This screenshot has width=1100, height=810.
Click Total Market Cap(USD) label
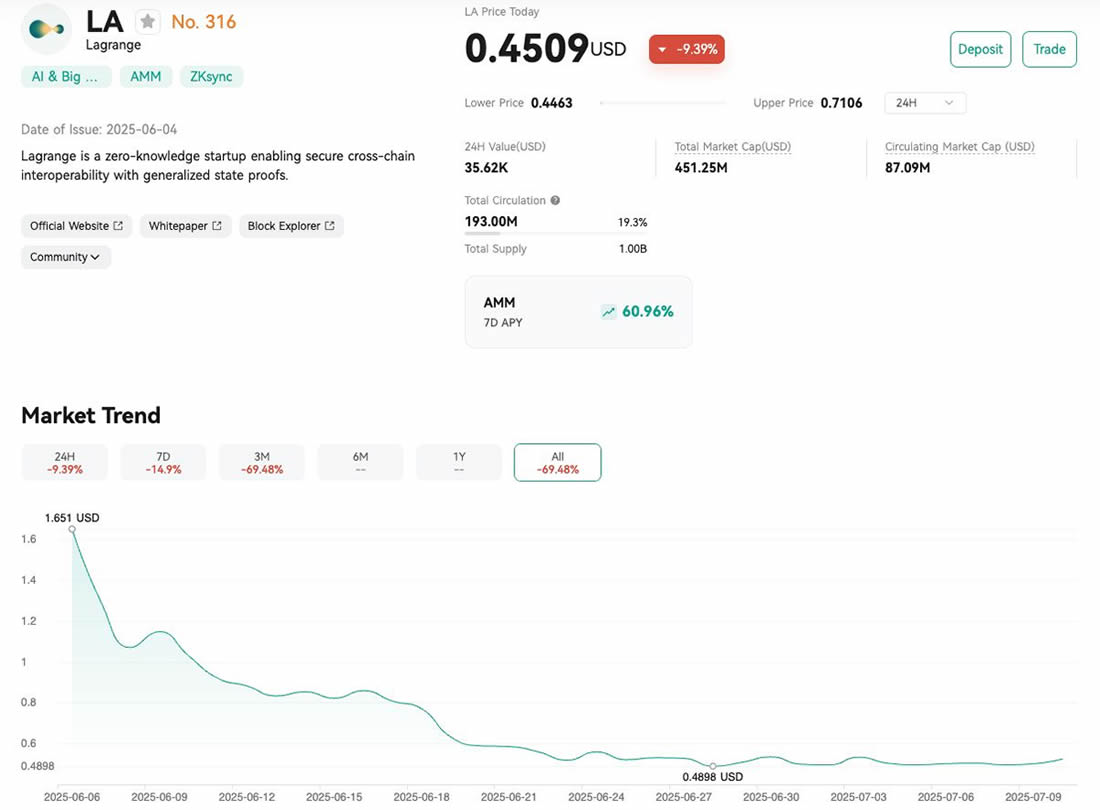click(732, 147)
